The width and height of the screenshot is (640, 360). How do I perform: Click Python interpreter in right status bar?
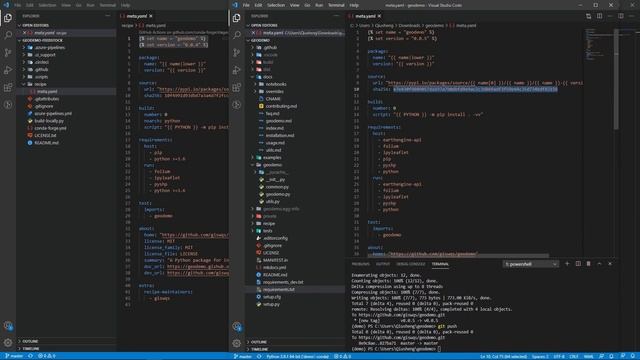[x=297, y=356]
